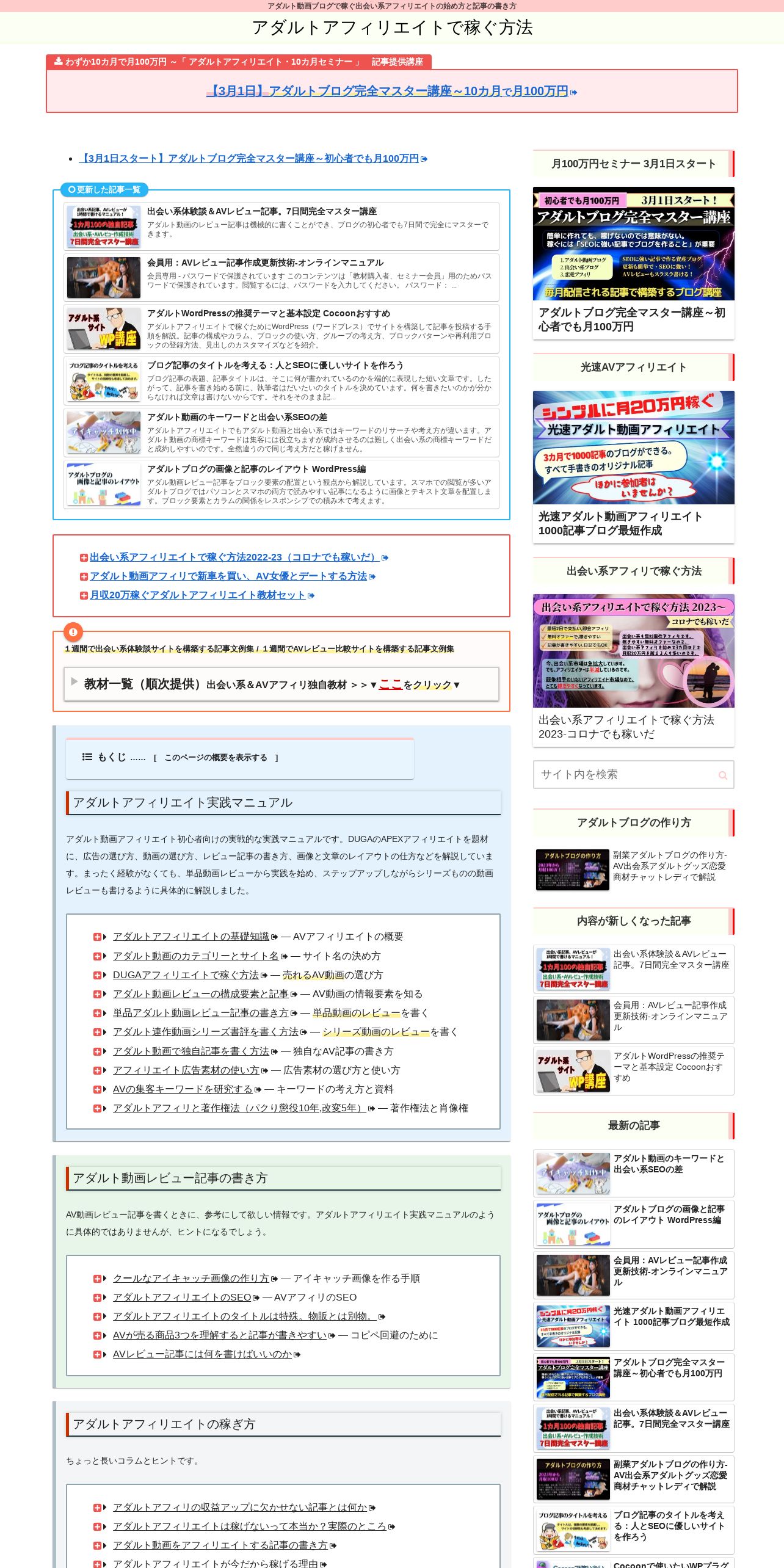The height and width of the screenshot is (1568, 784).
Task: Open link 月収20万稼ぐアダルトアフィリエイト教材セット
Action: click(197, 595)
